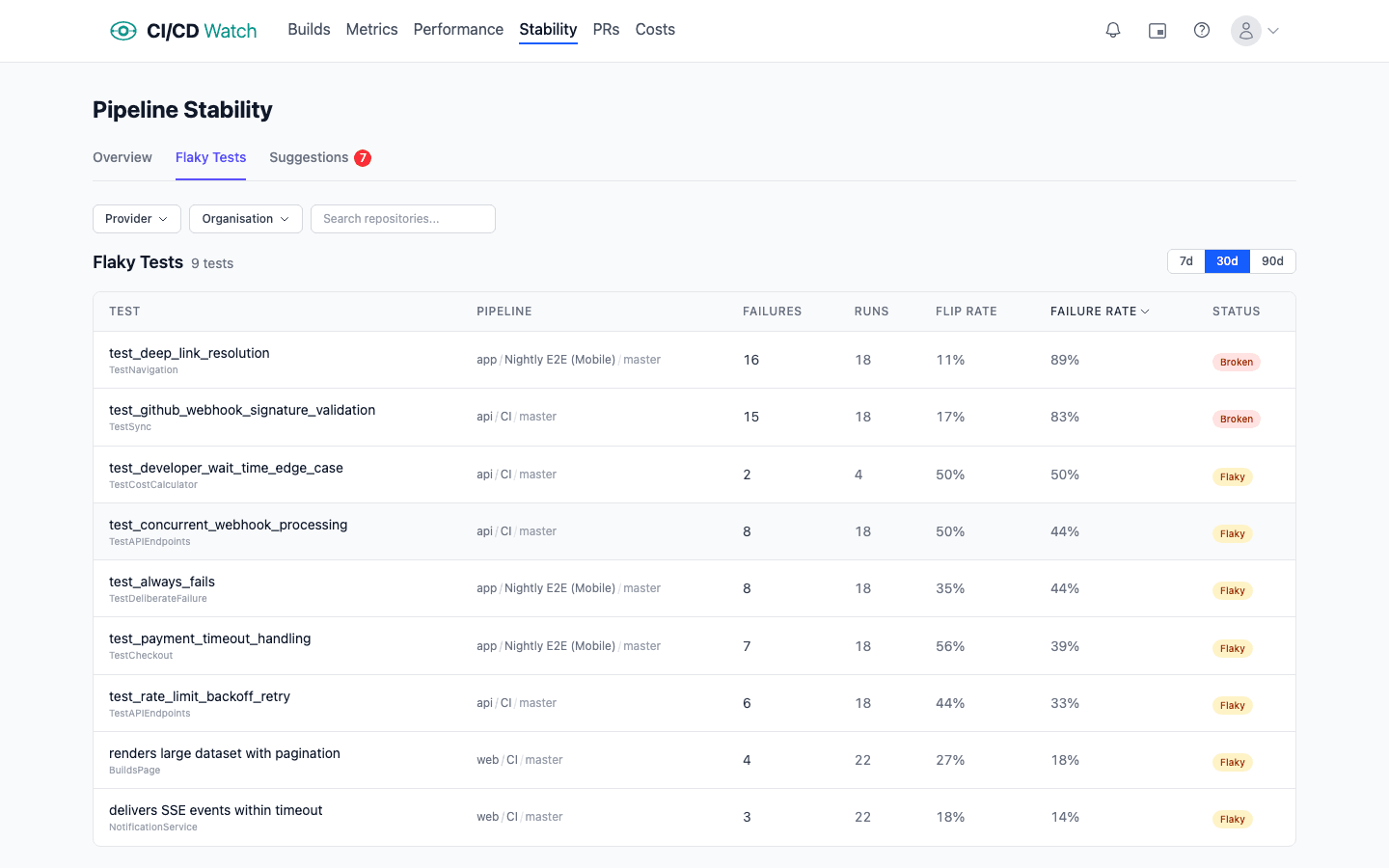Switch to the 90d time range
The width and height of the screenshot is (1389, 868).
tap(1272, 260)
